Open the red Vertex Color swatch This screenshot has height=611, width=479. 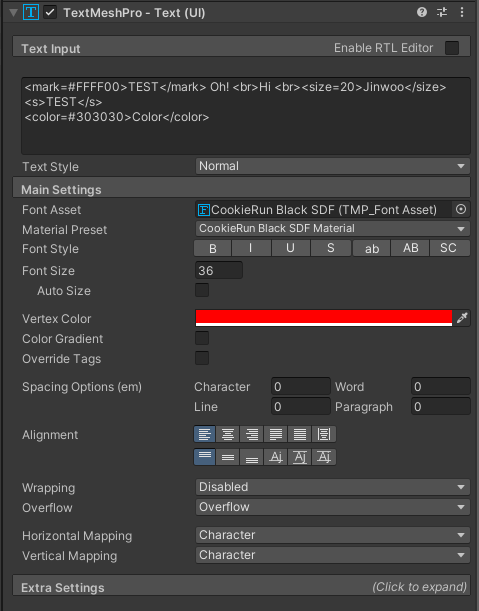click(x=323, y=318)
